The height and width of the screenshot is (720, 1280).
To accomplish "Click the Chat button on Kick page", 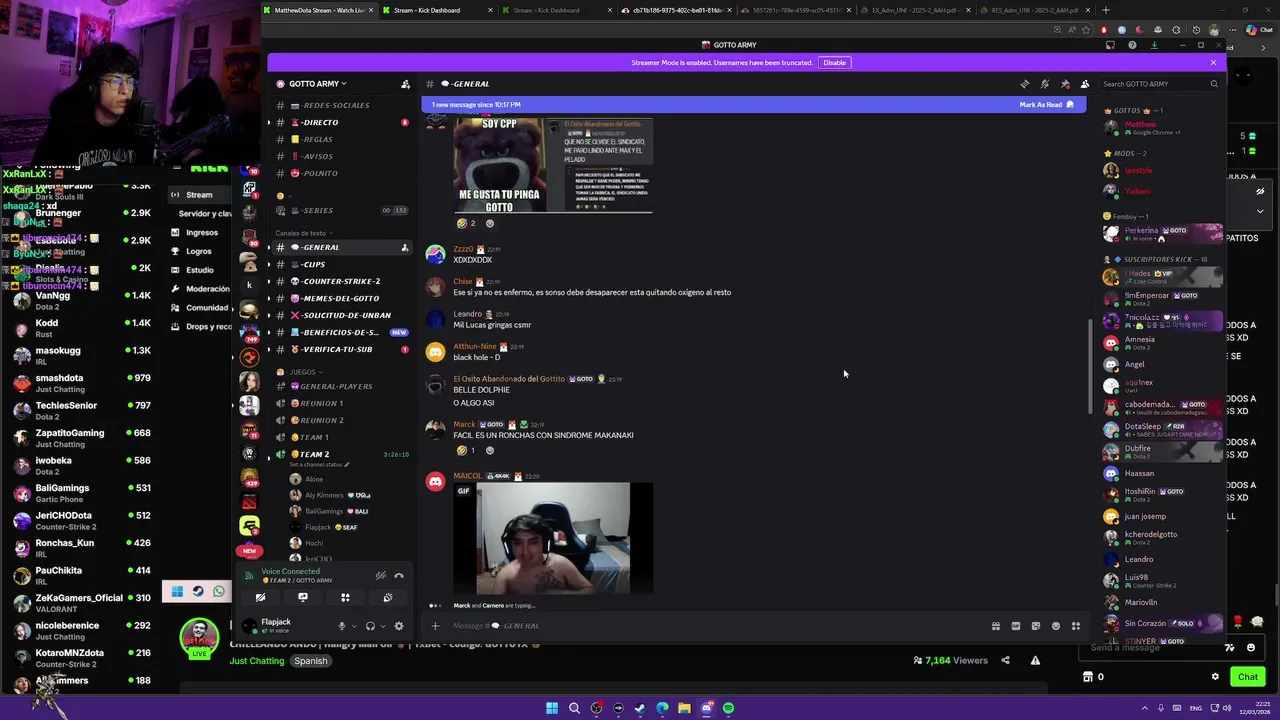I will [1248, 677].
